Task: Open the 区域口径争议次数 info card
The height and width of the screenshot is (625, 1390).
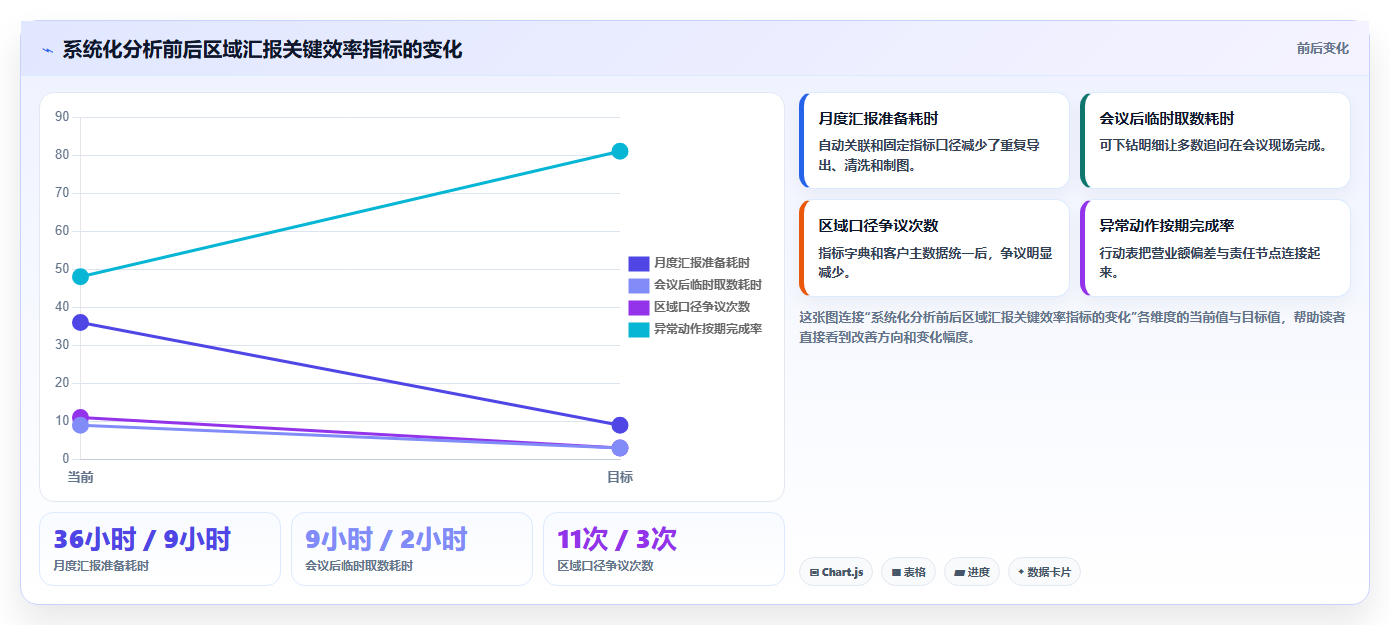Action: coord(934,248)
